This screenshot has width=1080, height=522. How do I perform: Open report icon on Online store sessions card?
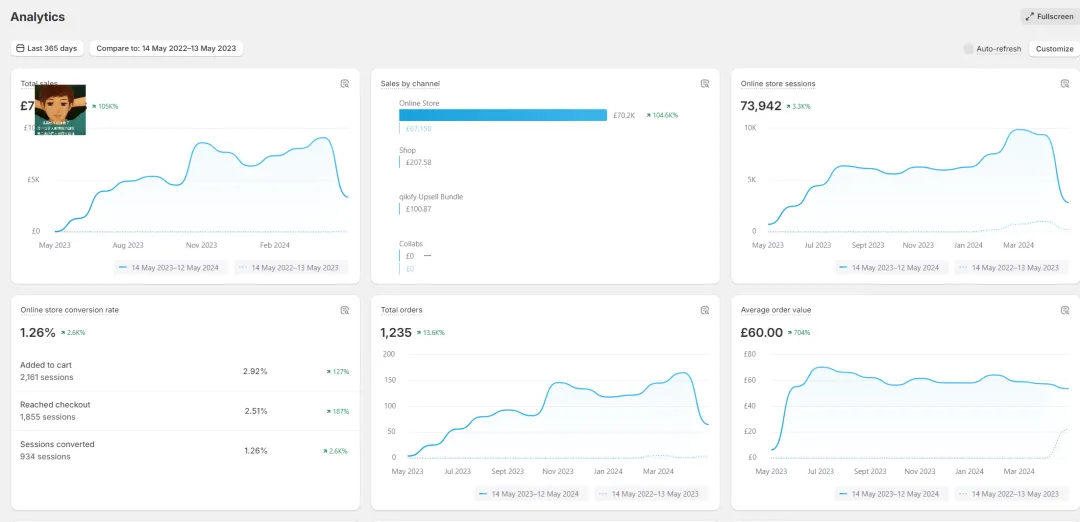[x=1065, y=84]
